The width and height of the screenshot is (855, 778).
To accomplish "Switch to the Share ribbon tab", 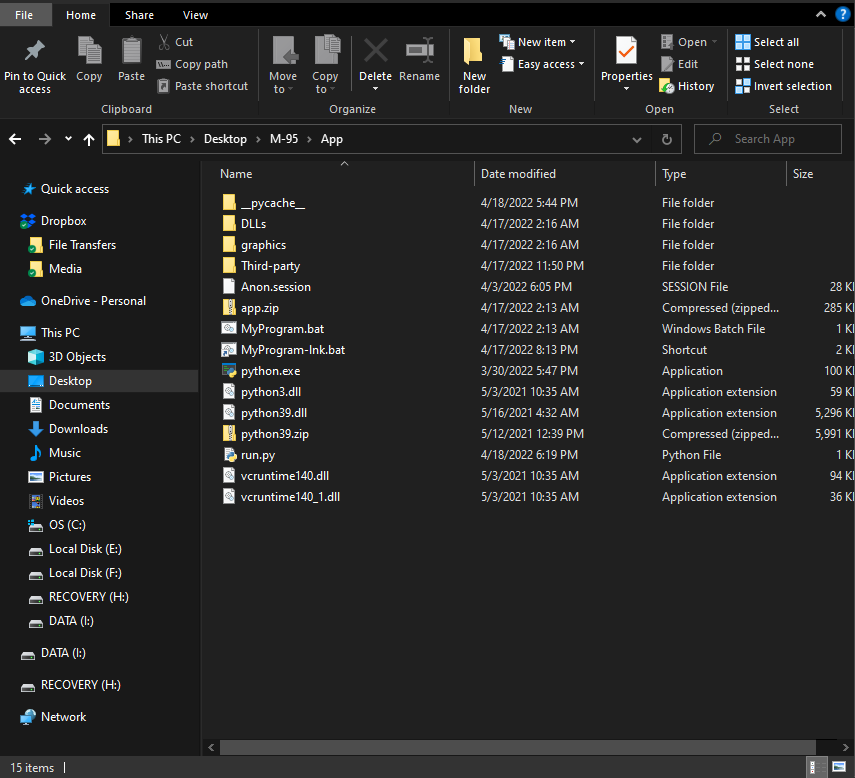I will tap(139, 15).
